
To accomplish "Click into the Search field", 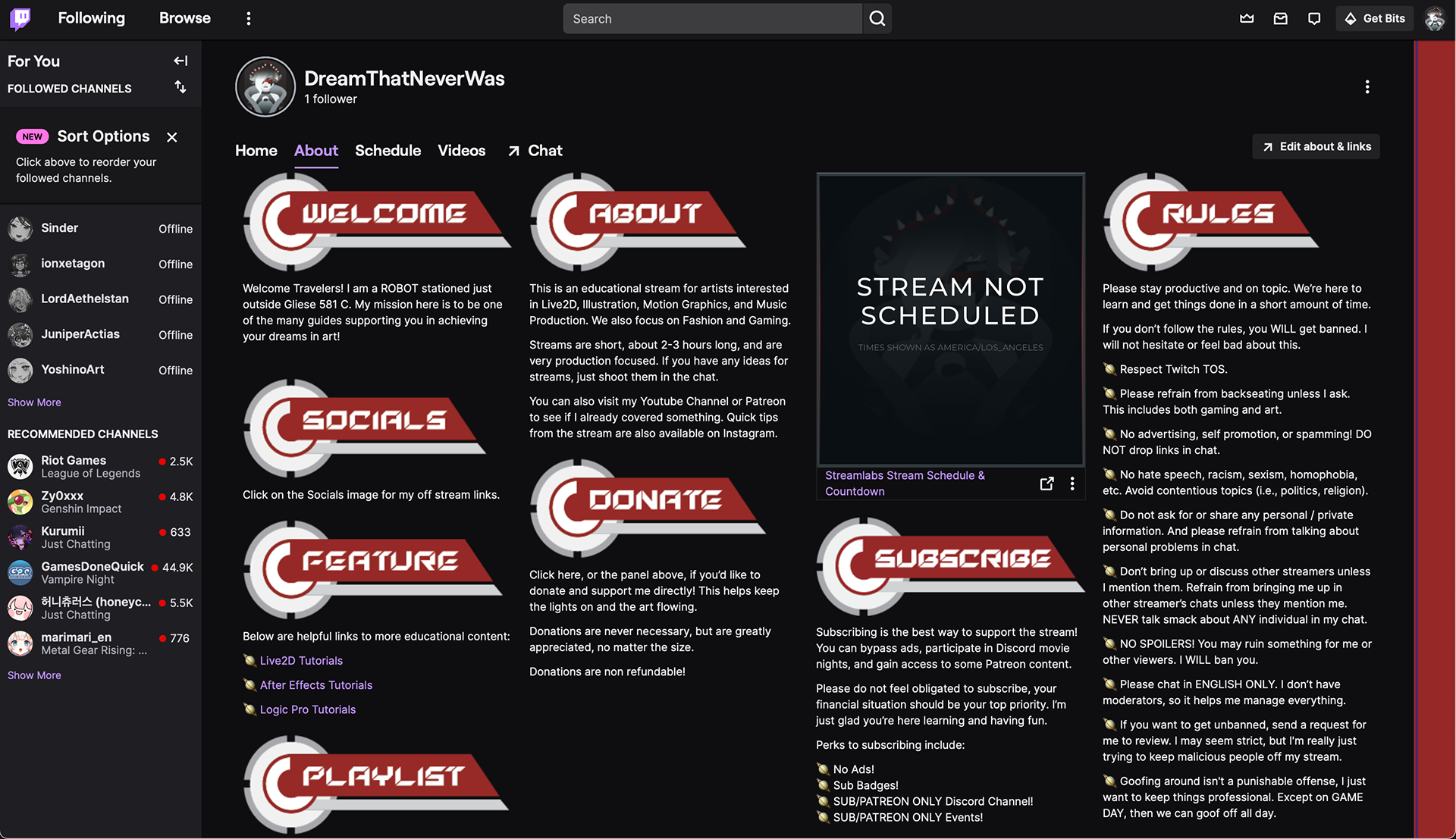I will [712, 18].
